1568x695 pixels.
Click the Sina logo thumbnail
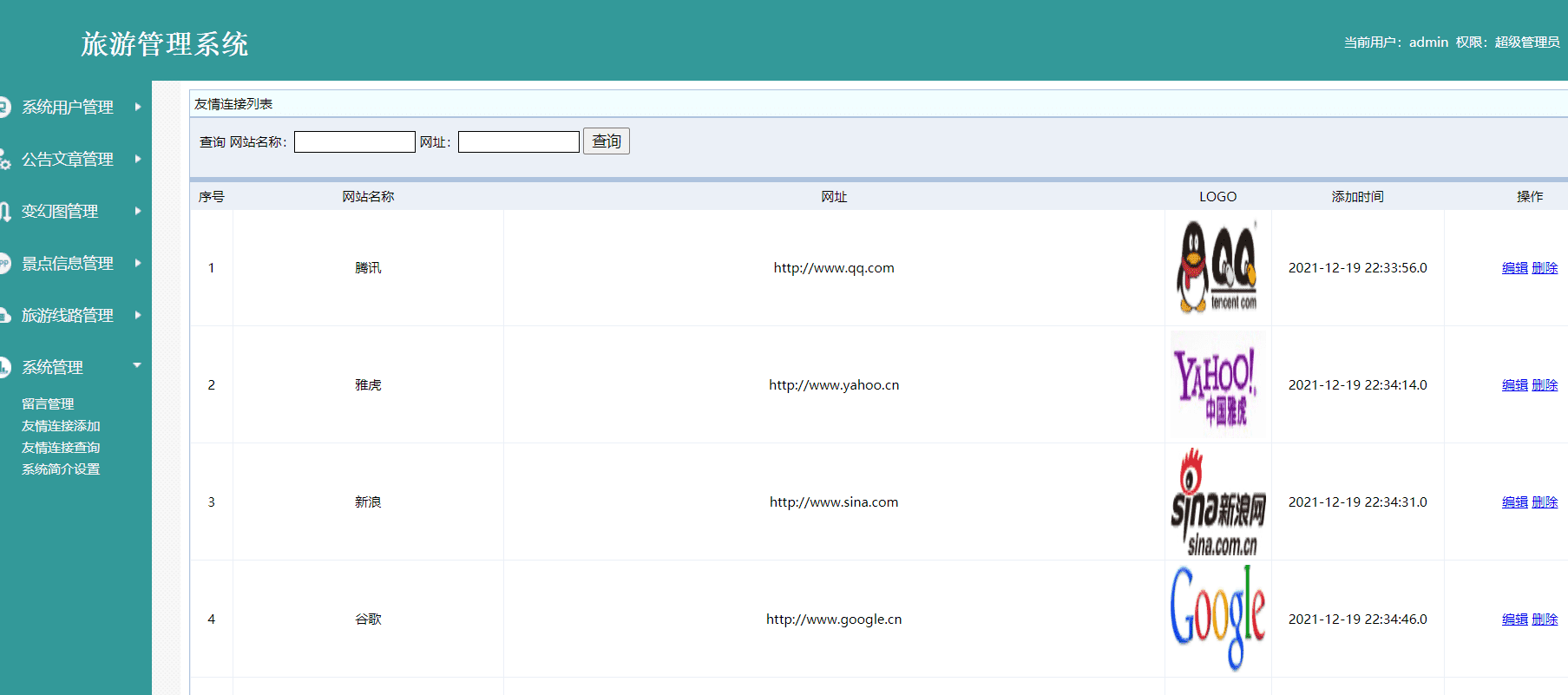(x=1217, y=502)
